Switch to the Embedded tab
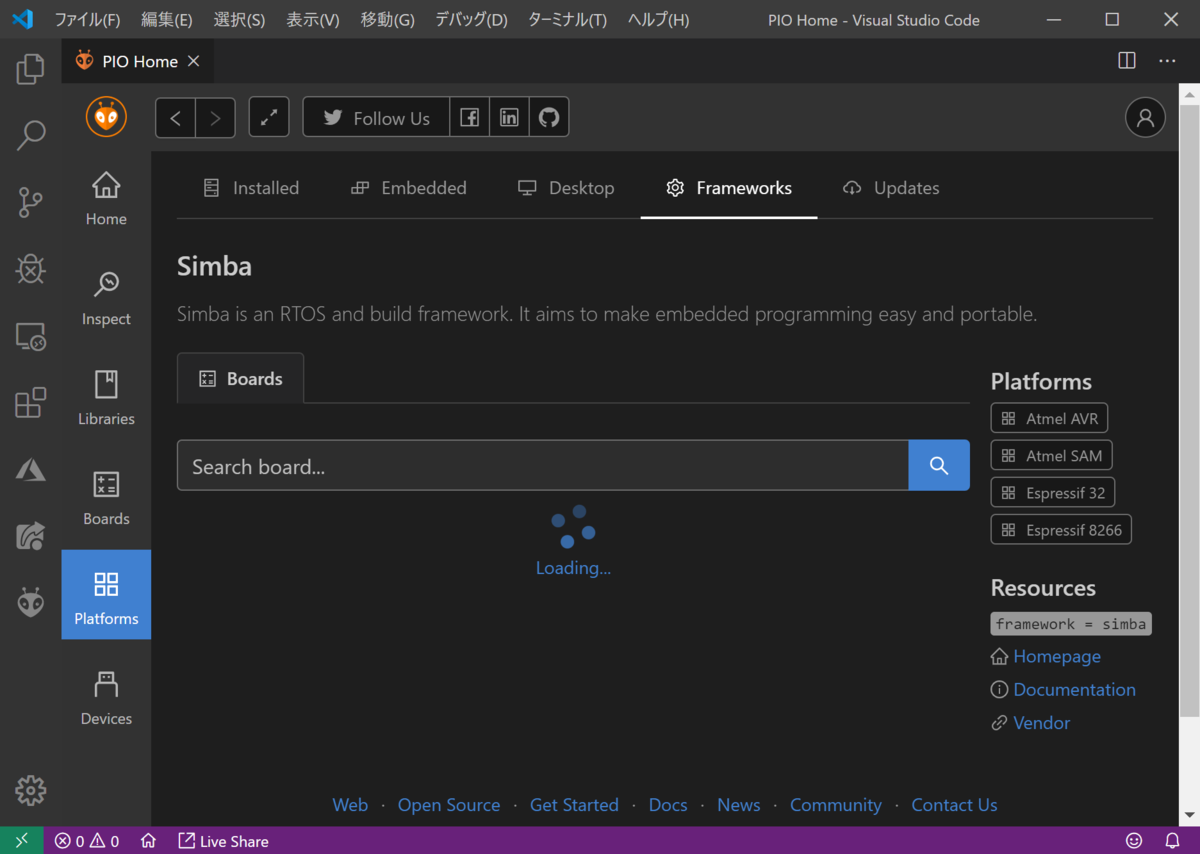Screen dimensions: 1200x854 pyautogui.click(x=409, y=188)
